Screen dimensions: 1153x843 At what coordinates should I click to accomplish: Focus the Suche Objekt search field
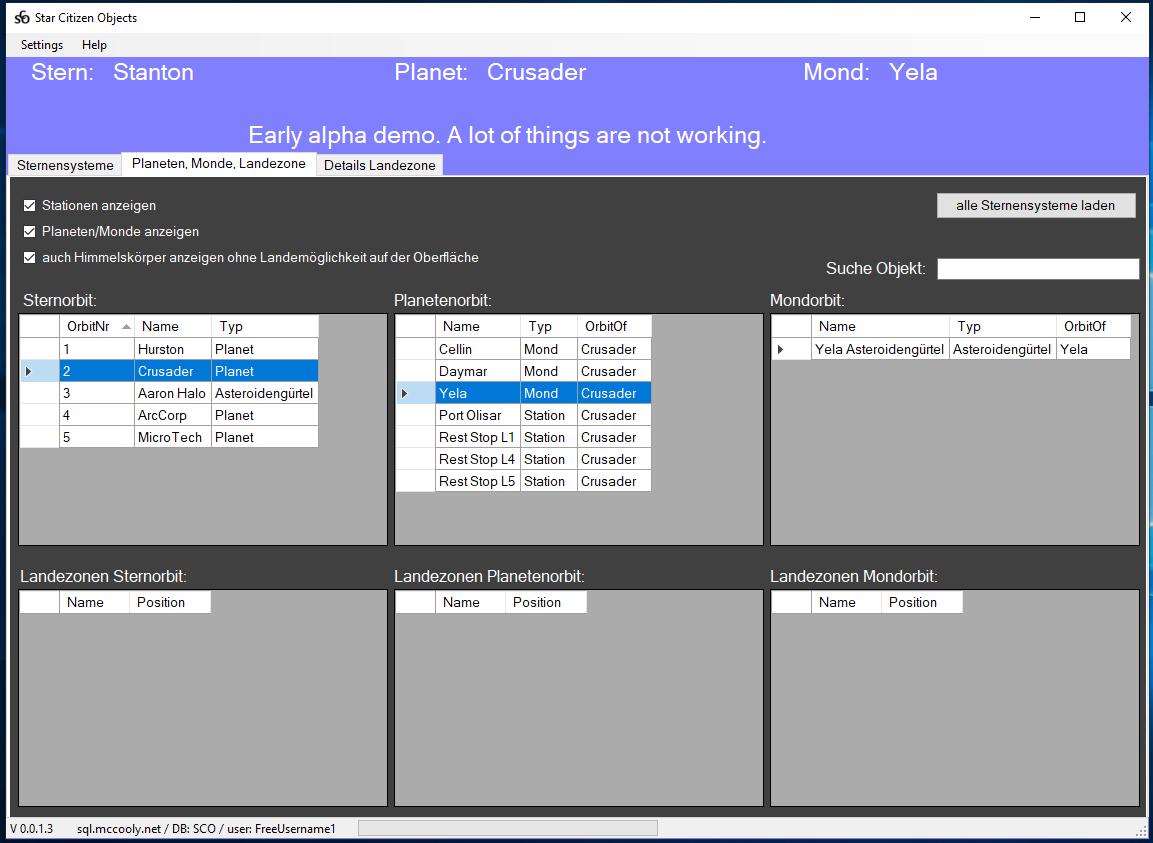(x=1038, y=268)
